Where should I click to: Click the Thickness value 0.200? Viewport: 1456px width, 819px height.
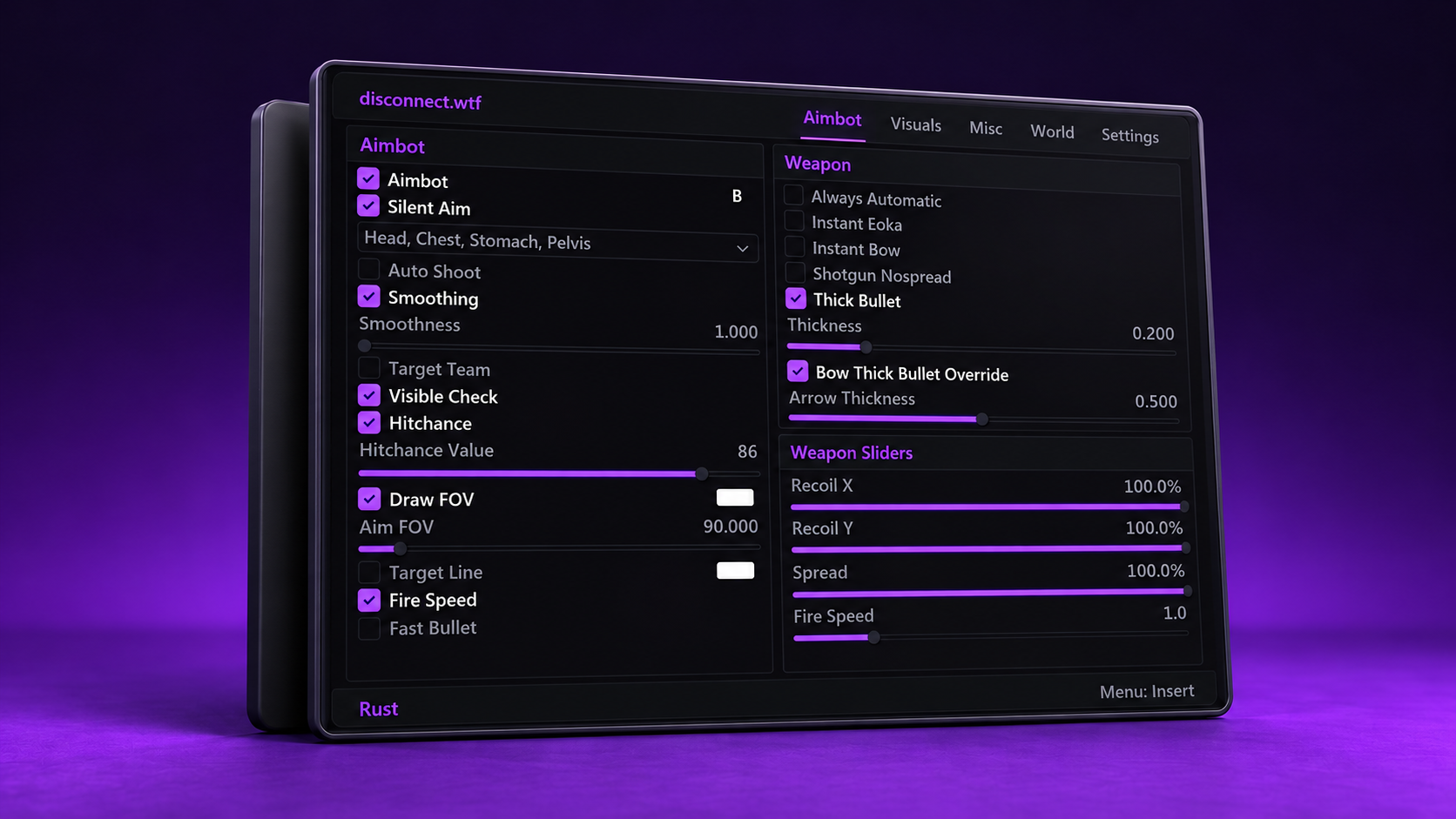(x=1153, y=333)
